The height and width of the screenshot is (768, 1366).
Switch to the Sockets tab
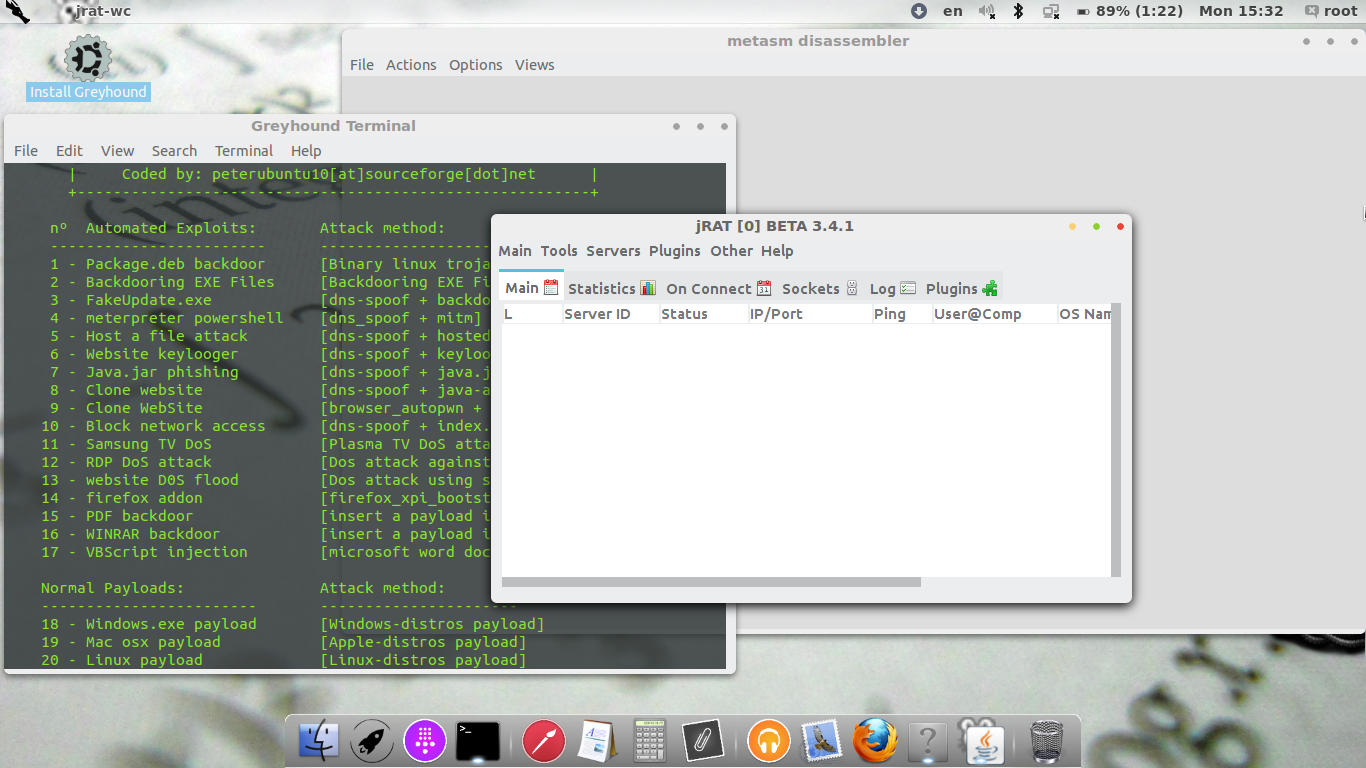[x=820, y=288]
